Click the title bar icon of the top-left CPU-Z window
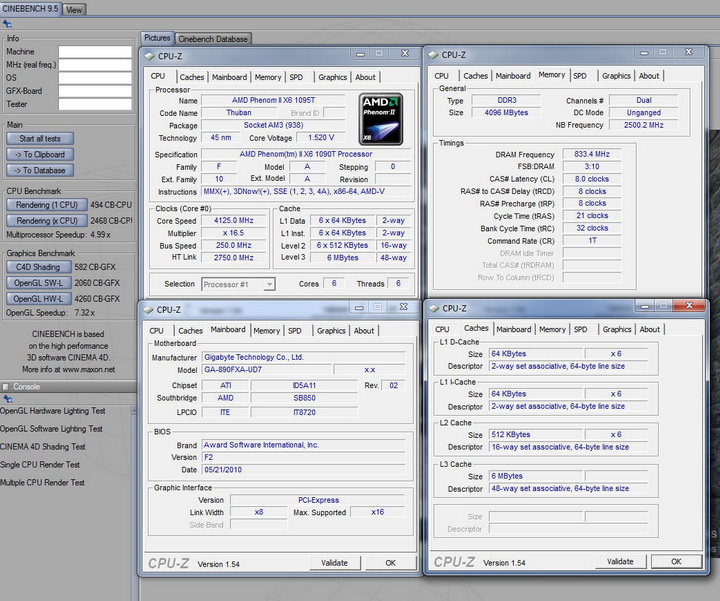The image size is (720, 601). pyautogui.click(x=150, y=55)
